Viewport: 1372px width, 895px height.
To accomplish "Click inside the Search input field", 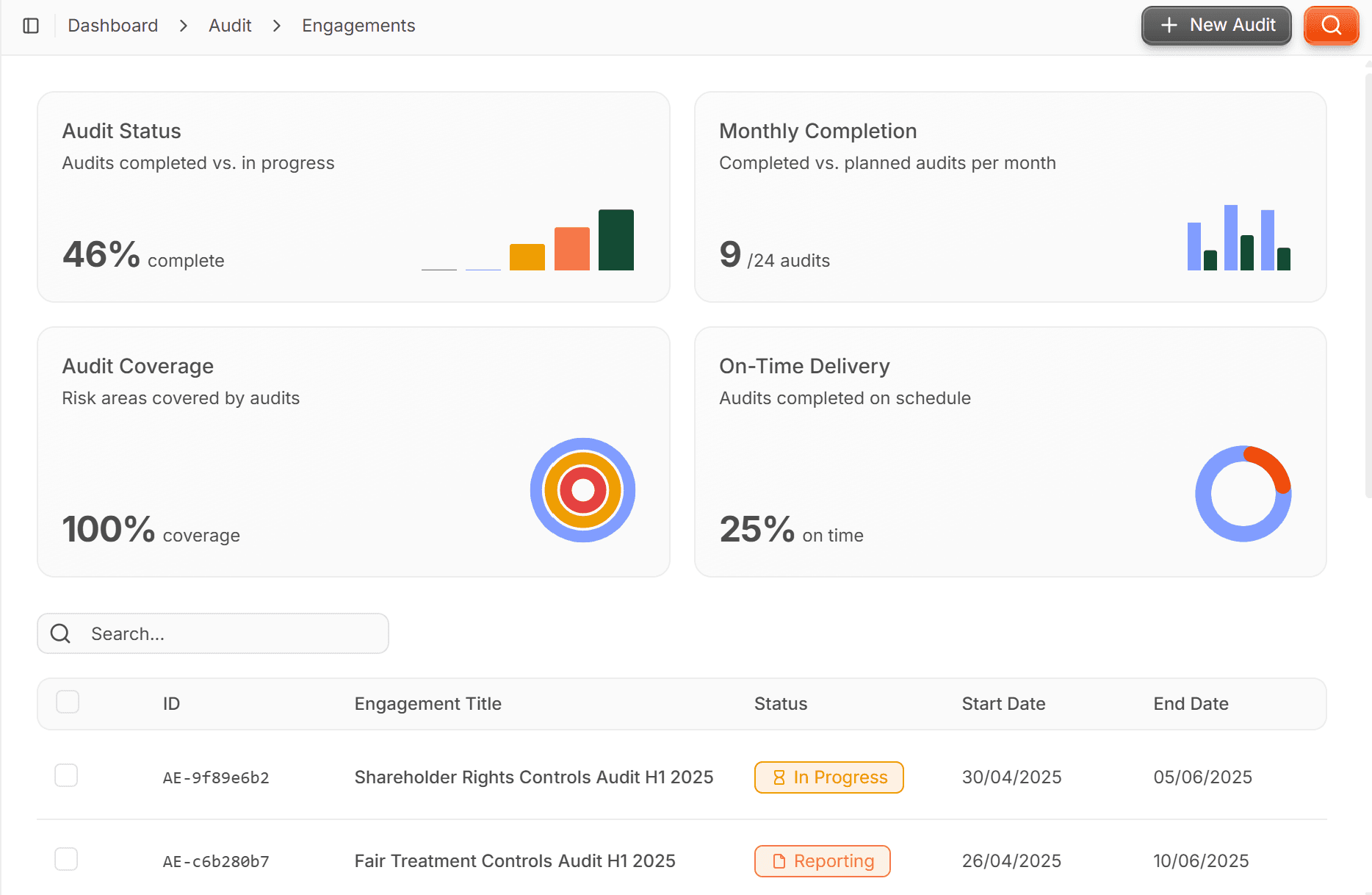I will pos(220,633).
